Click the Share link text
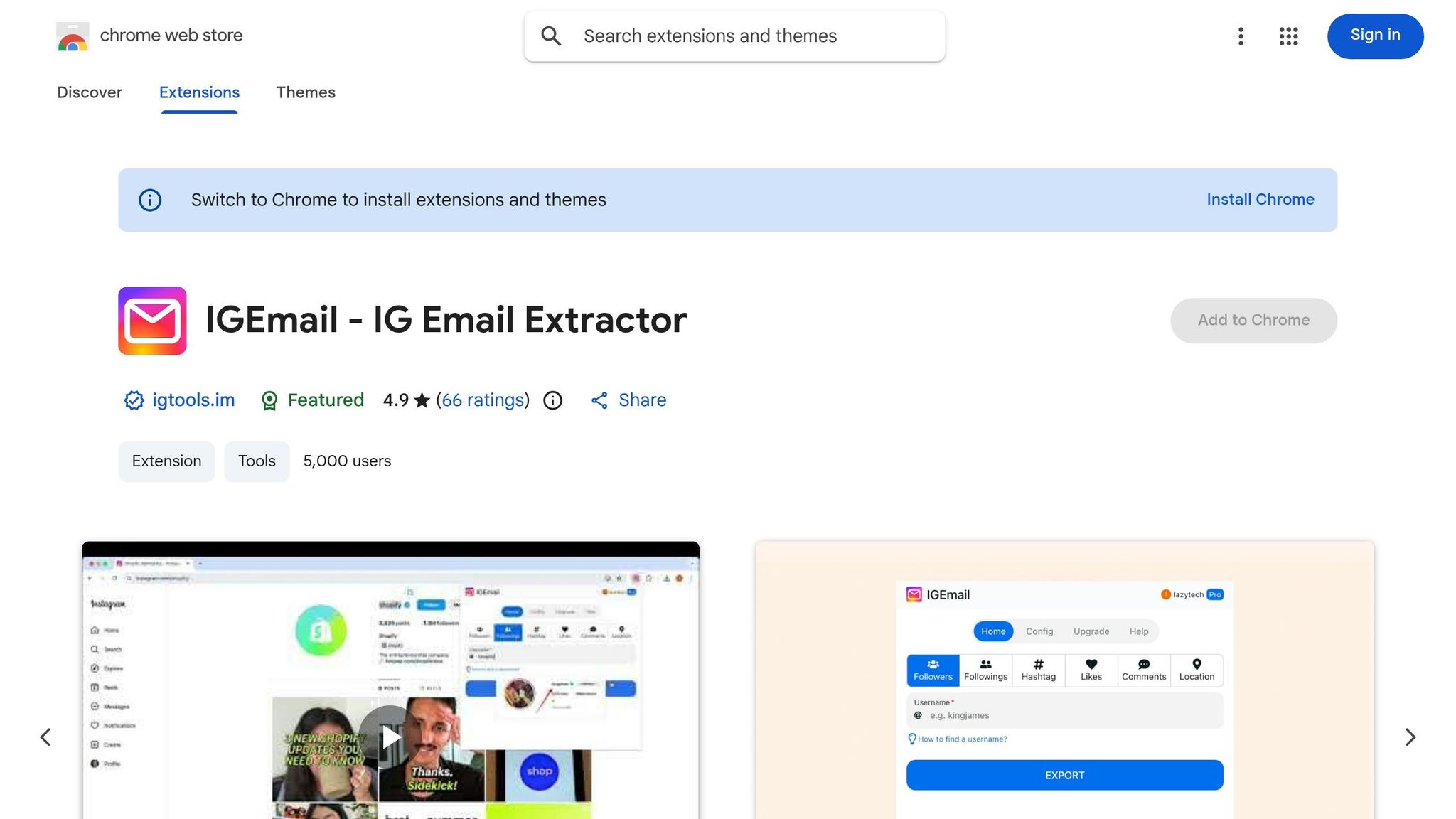The height and width of the screenshot is (819, 1456). [642, 400]
